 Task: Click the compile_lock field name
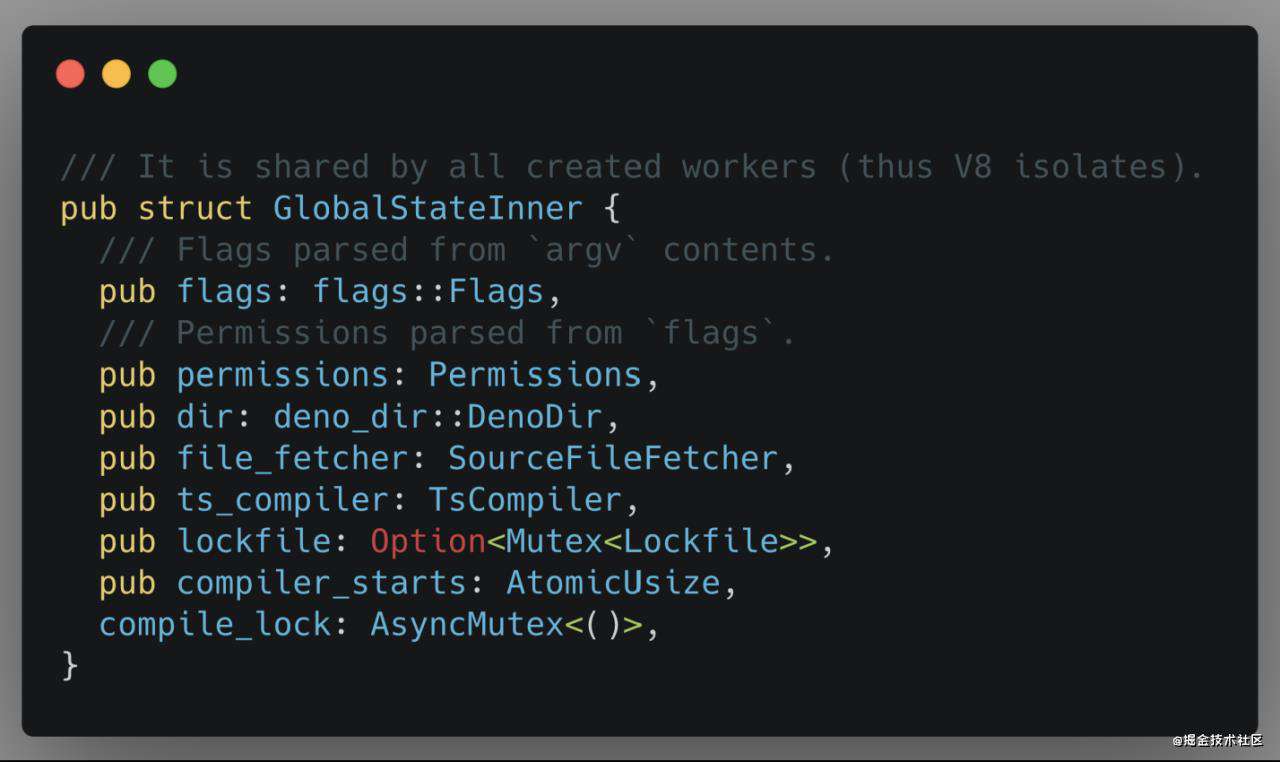(x=215, y=625)
